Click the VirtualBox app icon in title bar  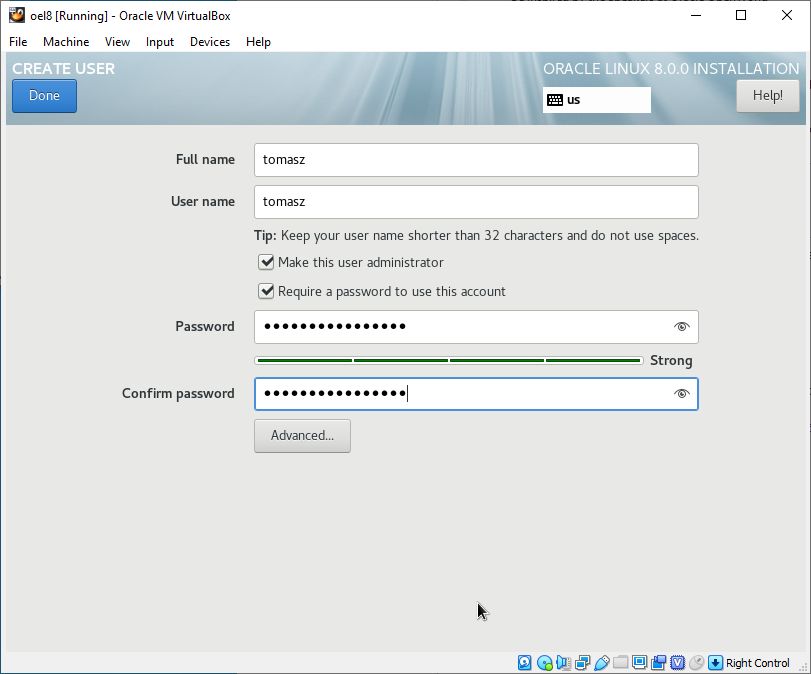(17, 16)
